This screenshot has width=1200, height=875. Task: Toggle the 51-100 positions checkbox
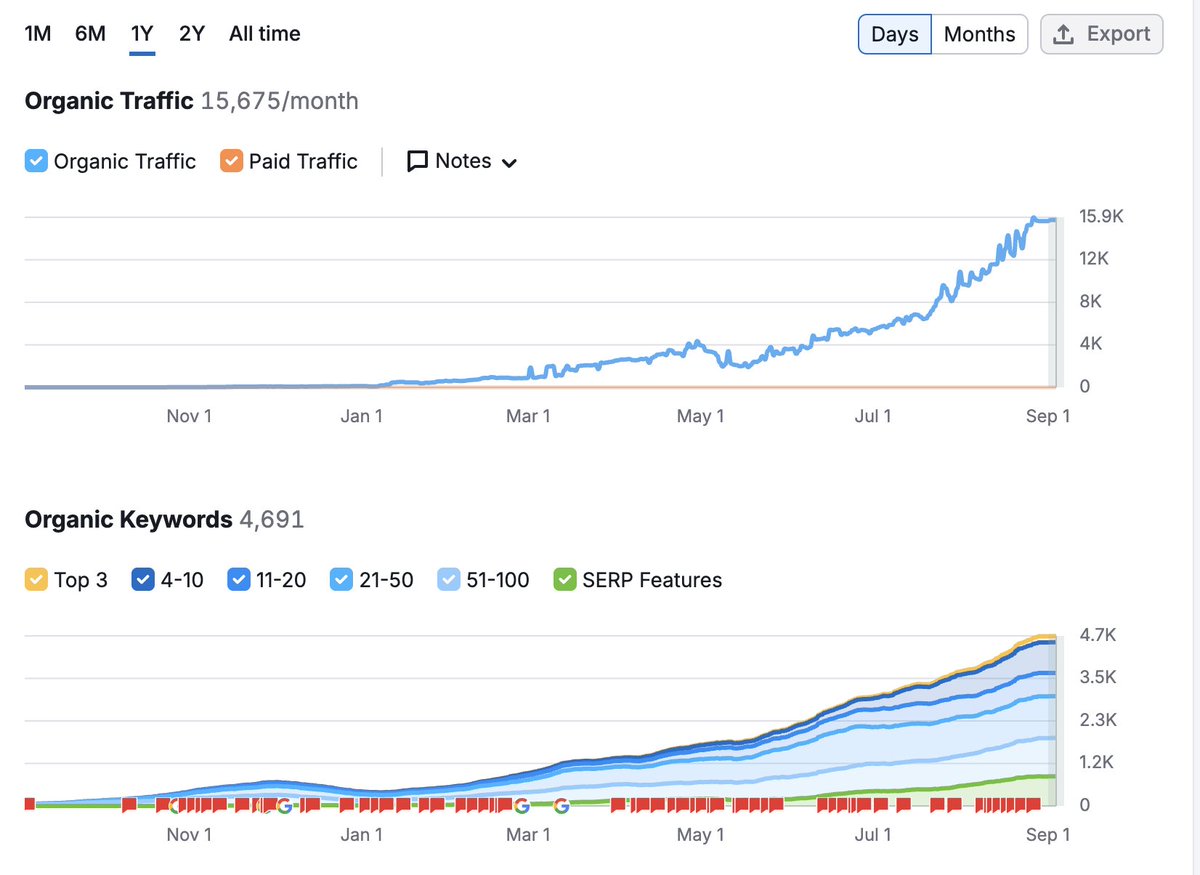coord(446,579)
